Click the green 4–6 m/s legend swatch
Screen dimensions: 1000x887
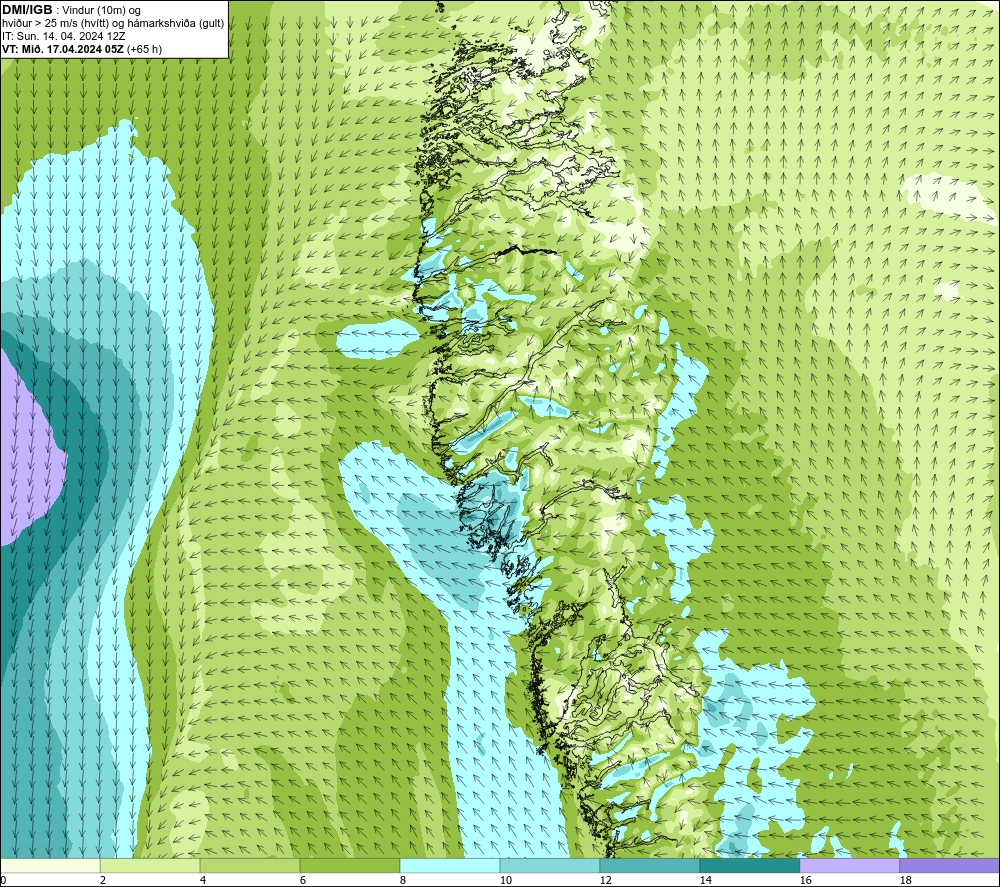tap(250, 865)
